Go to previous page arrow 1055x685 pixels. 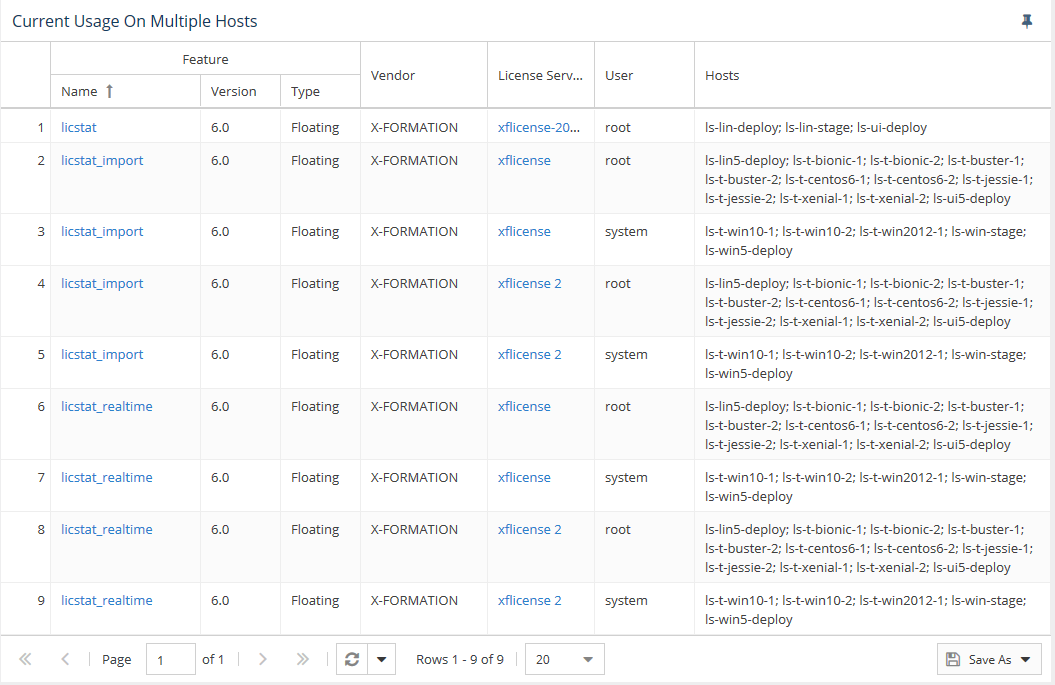pyautogui.click(x=65, y=659)
